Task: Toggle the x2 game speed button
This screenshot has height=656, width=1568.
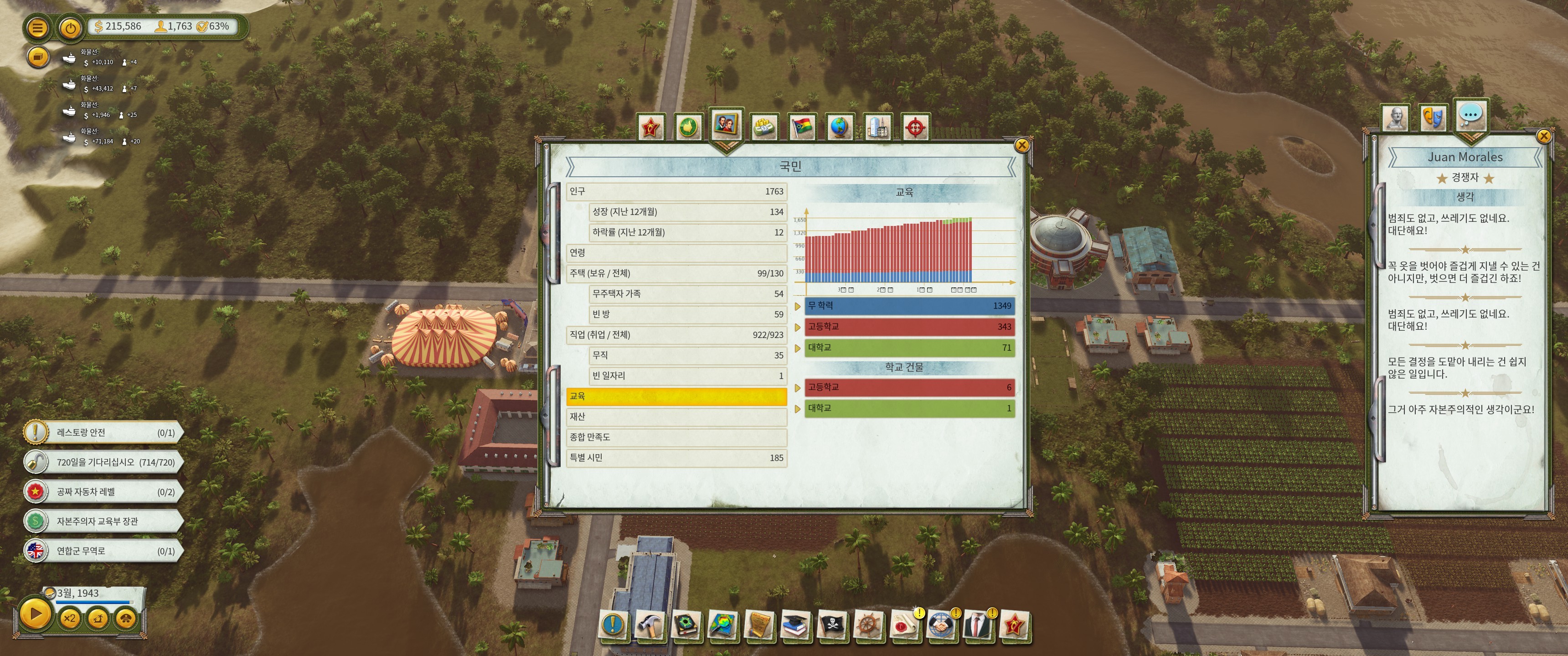Action: coord(70,619)
